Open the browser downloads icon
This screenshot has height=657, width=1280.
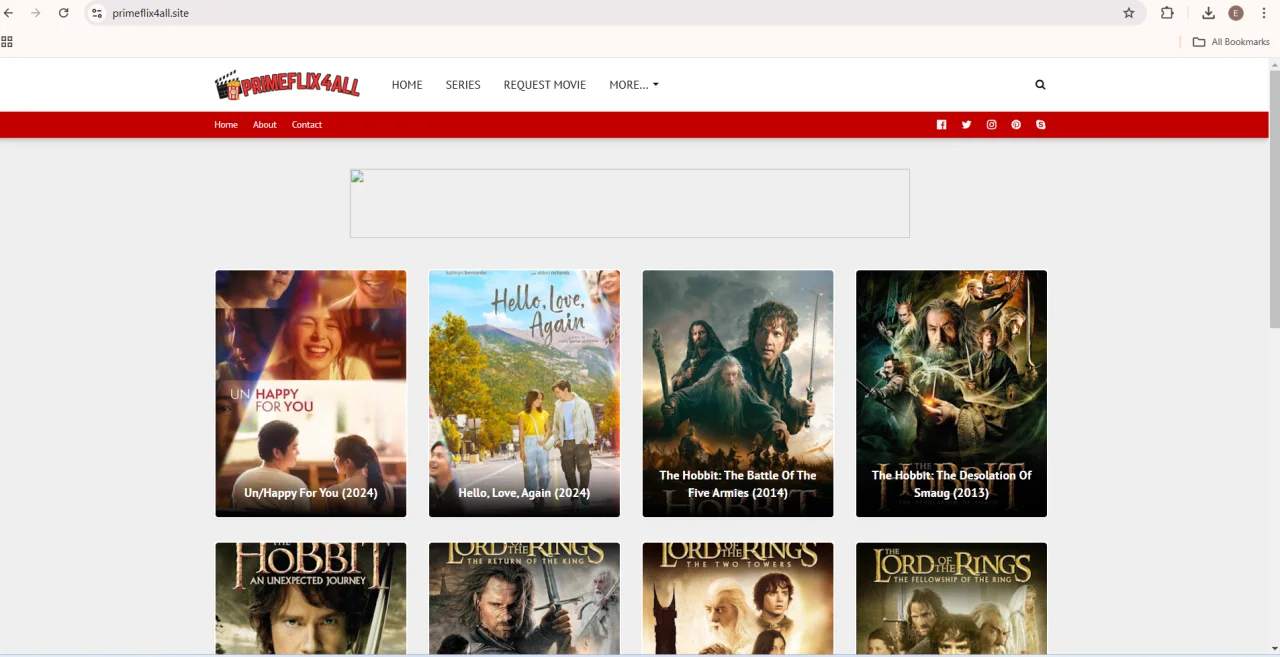click(1208, 13)
